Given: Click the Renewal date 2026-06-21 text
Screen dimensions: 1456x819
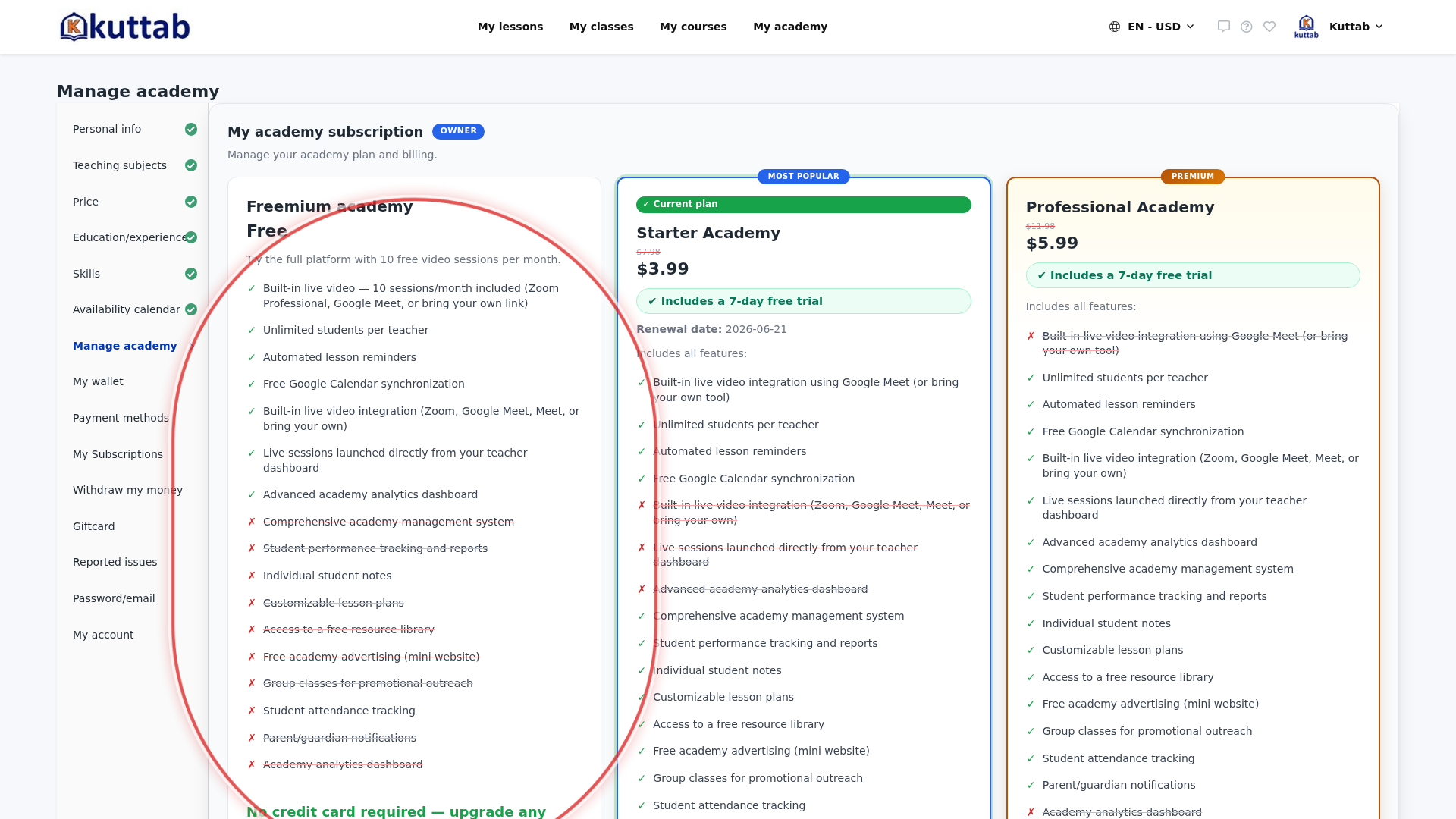Looking at the screenshot, I should click(x=711, y=329).
